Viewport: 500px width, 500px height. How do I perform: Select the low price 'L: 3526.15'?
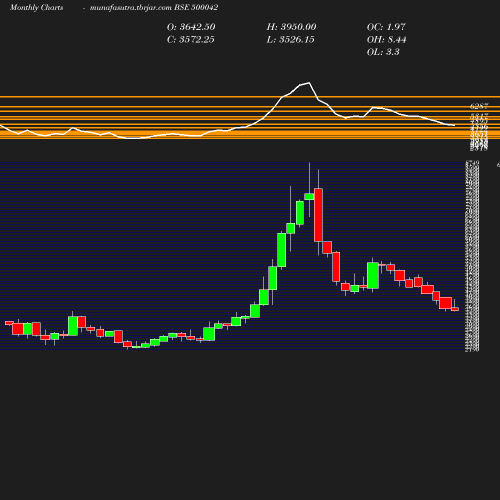pos(290,40)
